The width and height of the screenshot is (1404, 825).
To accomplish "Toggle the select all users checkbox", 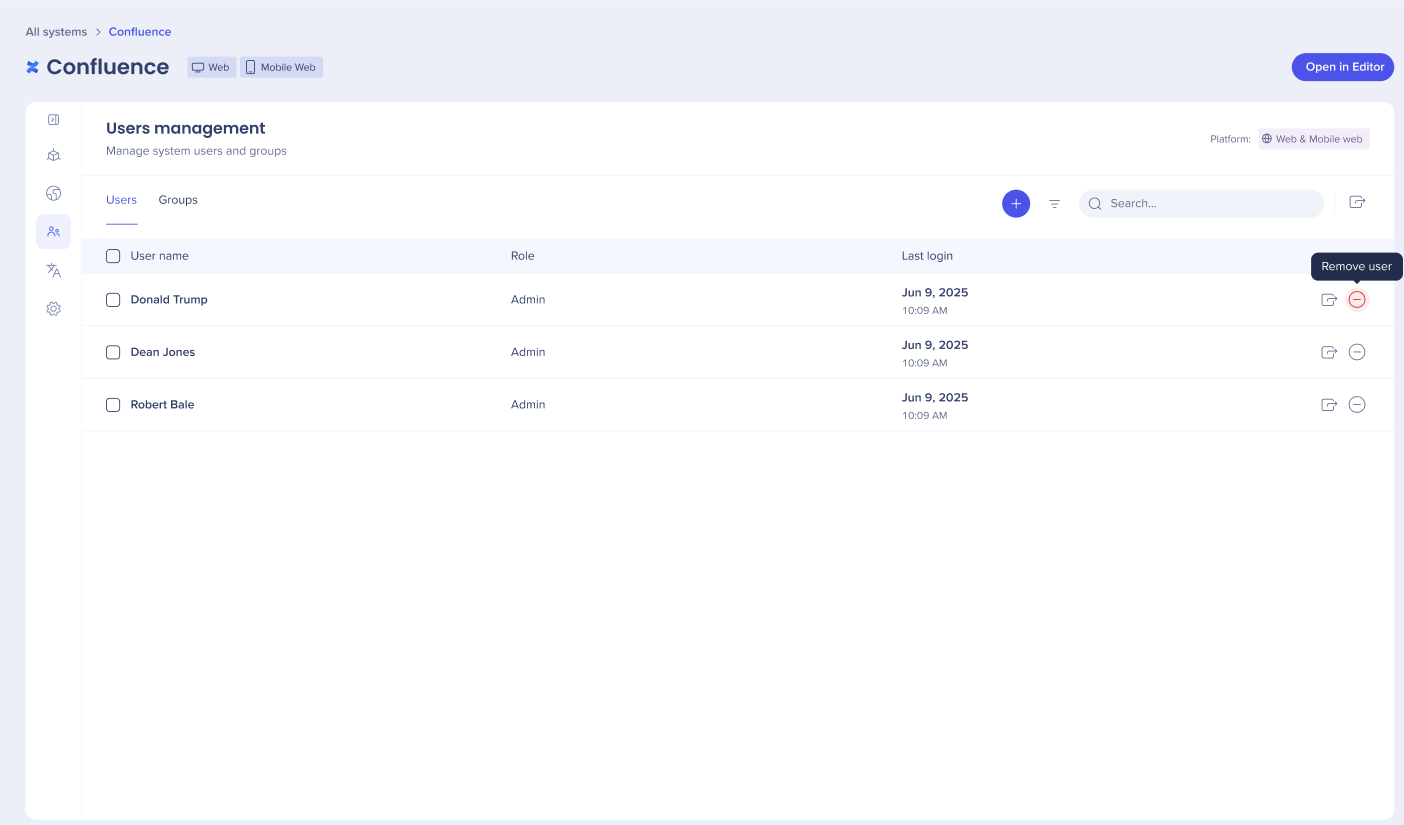I will 113,256.
